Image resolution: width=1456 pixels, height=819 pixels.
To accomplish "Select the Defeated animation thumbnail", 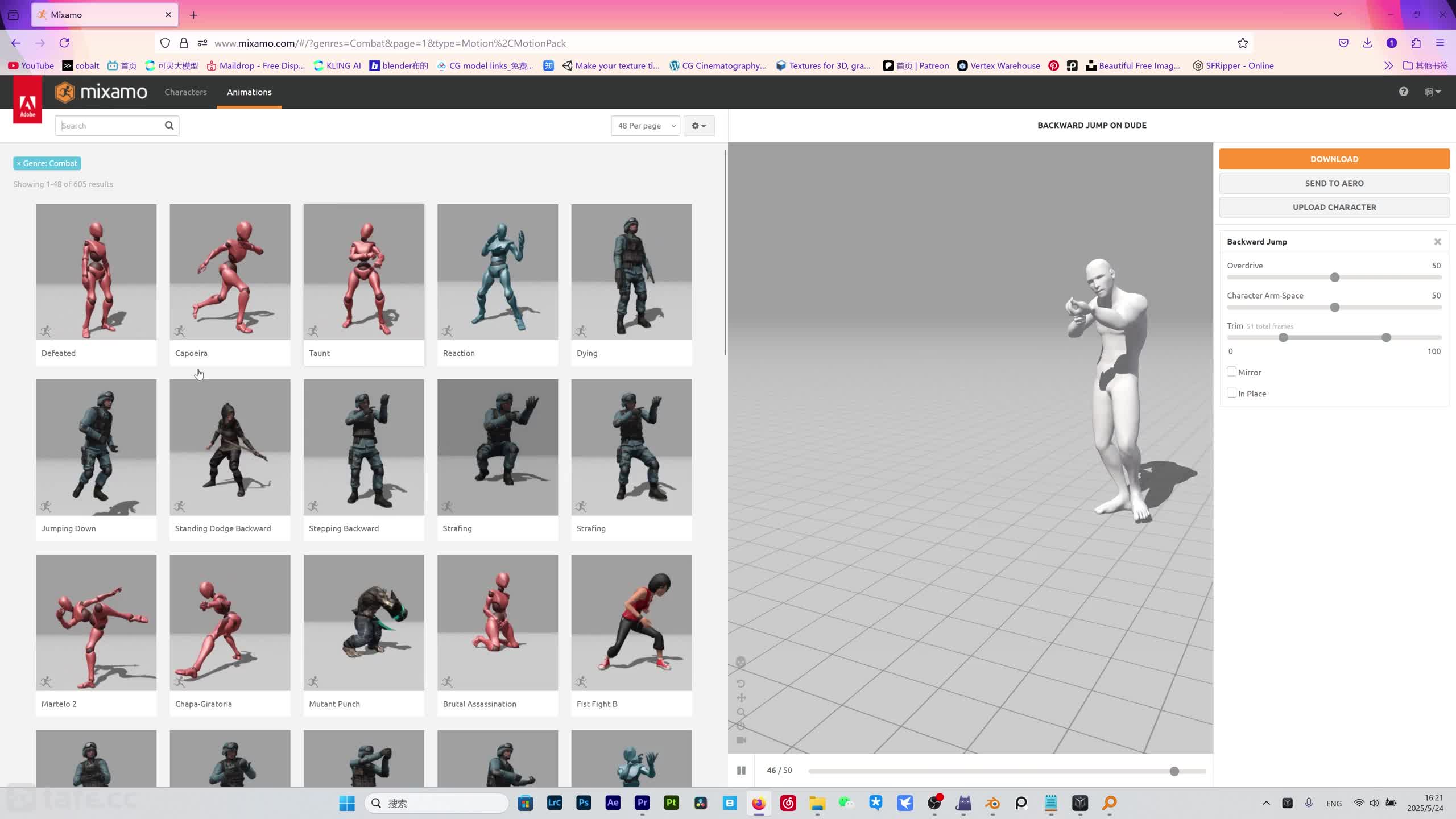I will click(96, 272).
